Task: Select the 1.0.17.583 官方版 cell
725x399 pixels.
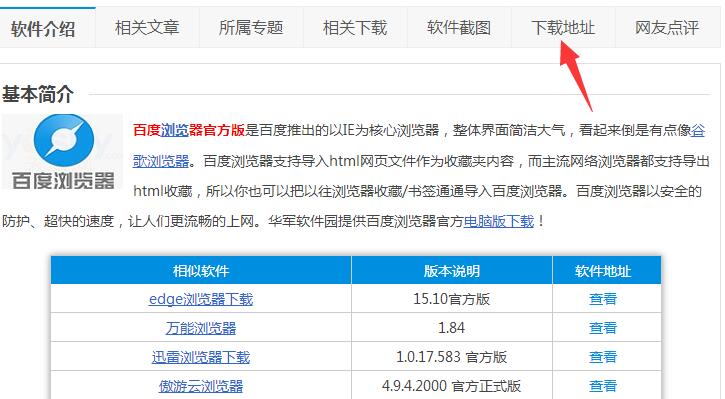Action: click(451, 357)
